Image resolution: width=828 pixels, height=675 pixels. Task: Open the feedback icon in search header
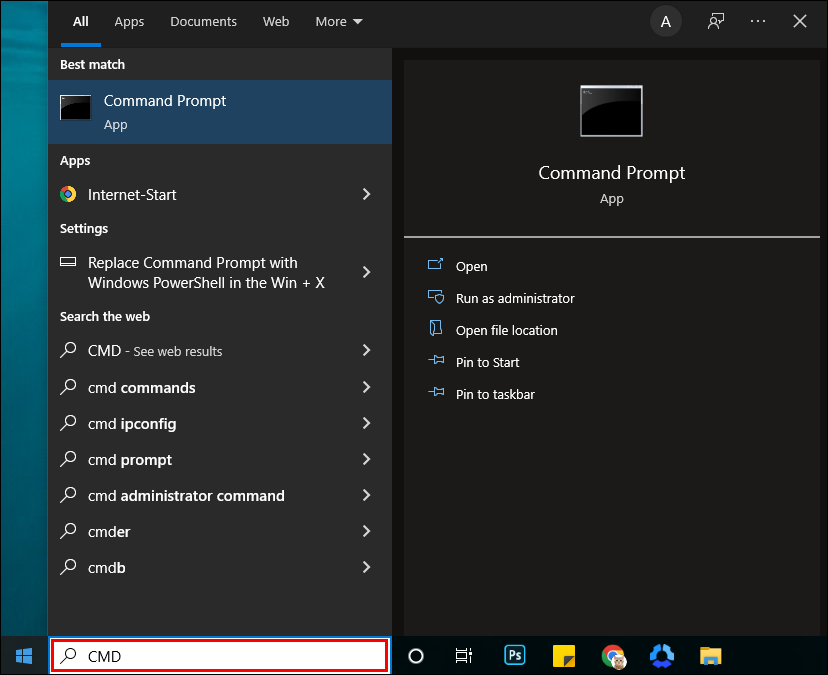[716, 22]
